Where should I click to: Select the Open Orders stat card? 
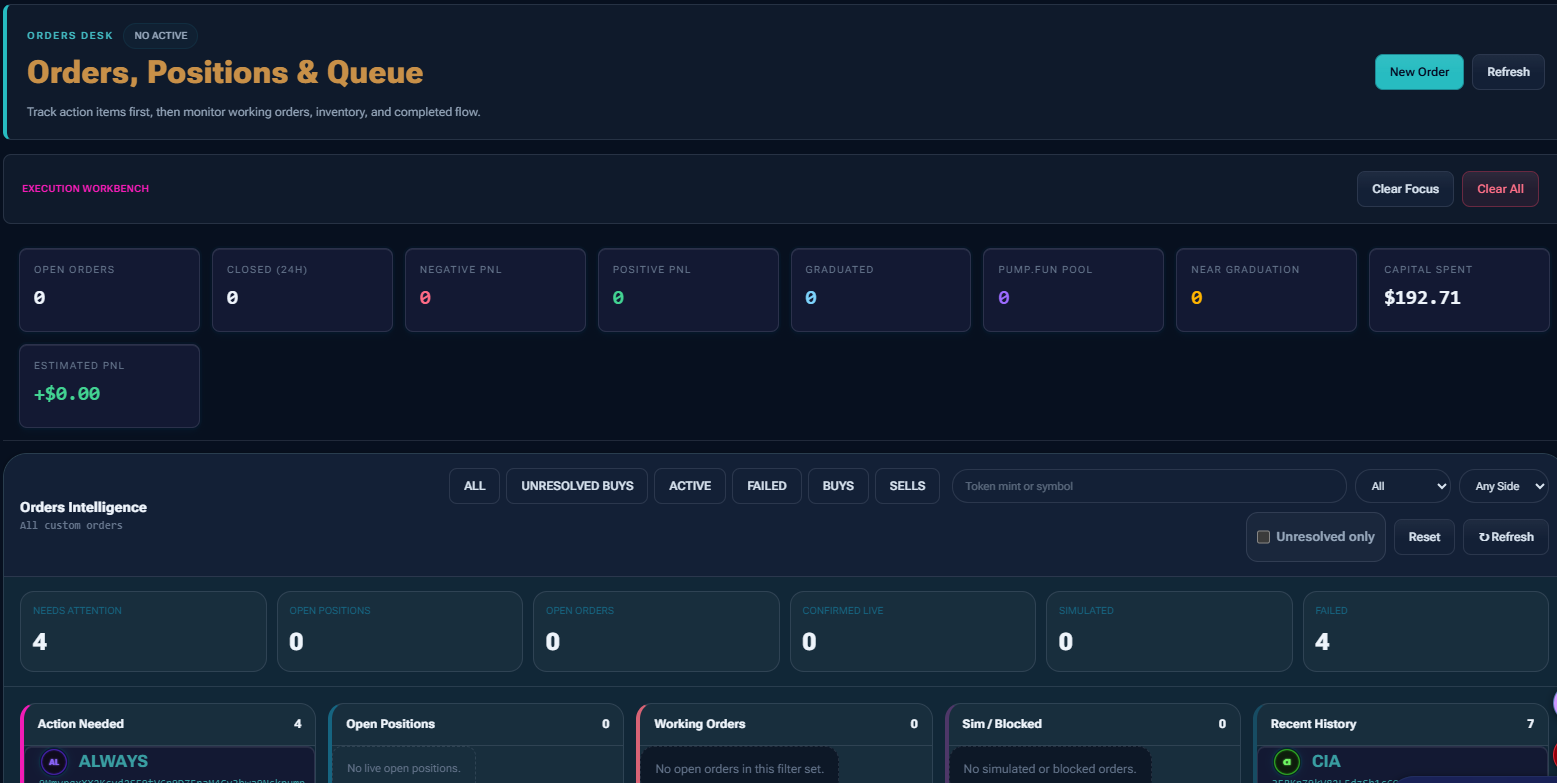pos(109,290)
